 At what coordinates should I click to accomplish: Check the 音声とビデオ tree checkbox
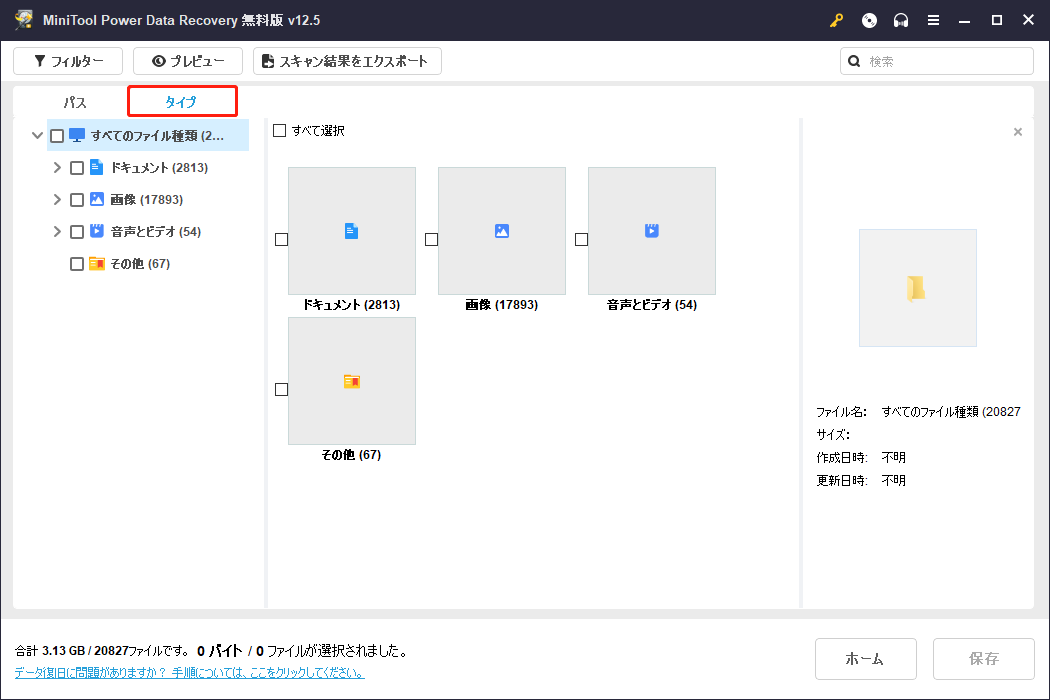pos(77,232)
